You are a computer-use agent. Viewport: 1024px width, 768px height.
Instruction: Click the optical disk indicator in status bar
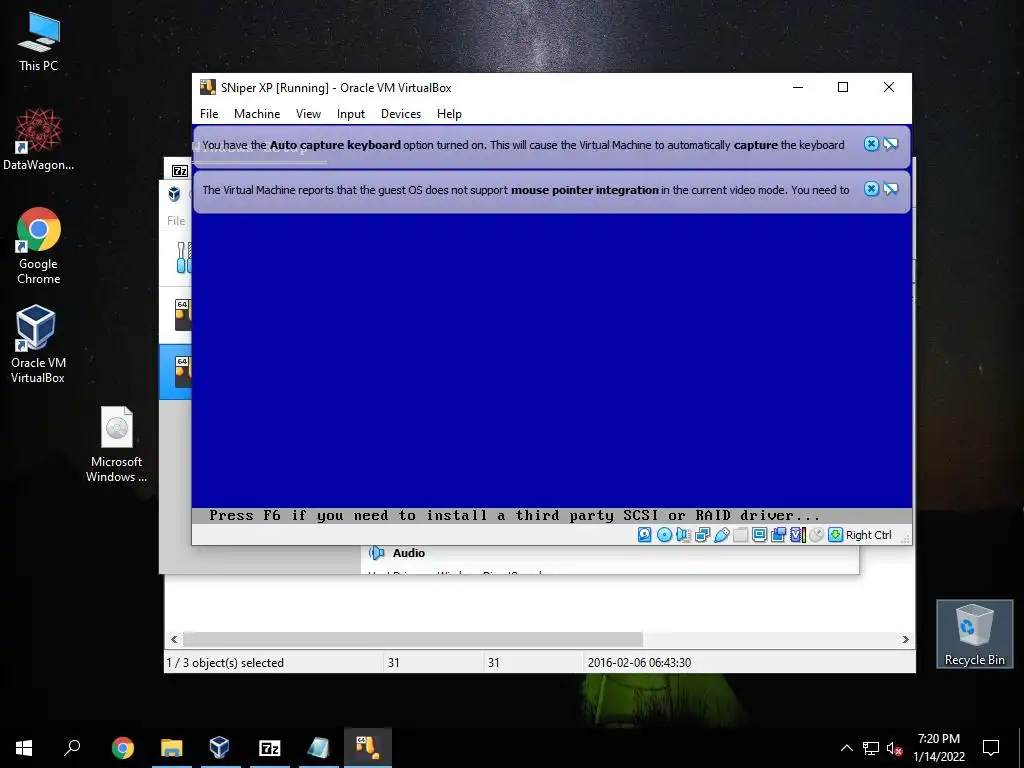(x=664, y=535)
